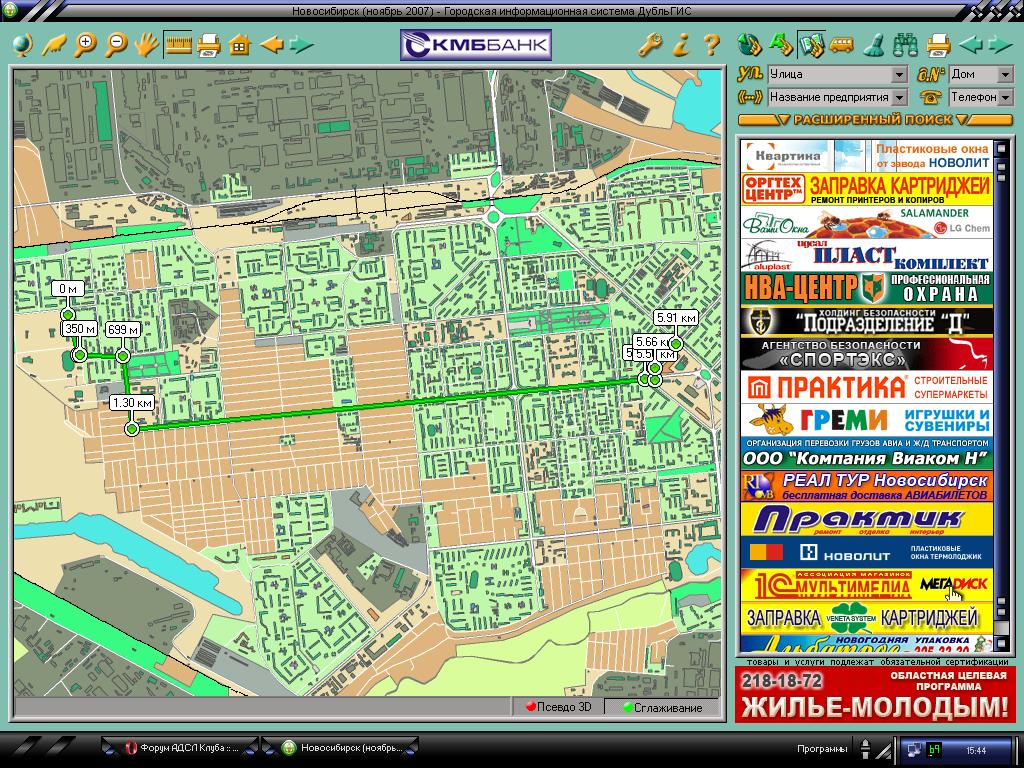
Task: Switch to the Новосибирск taskbar window
Action: [341, 748]
